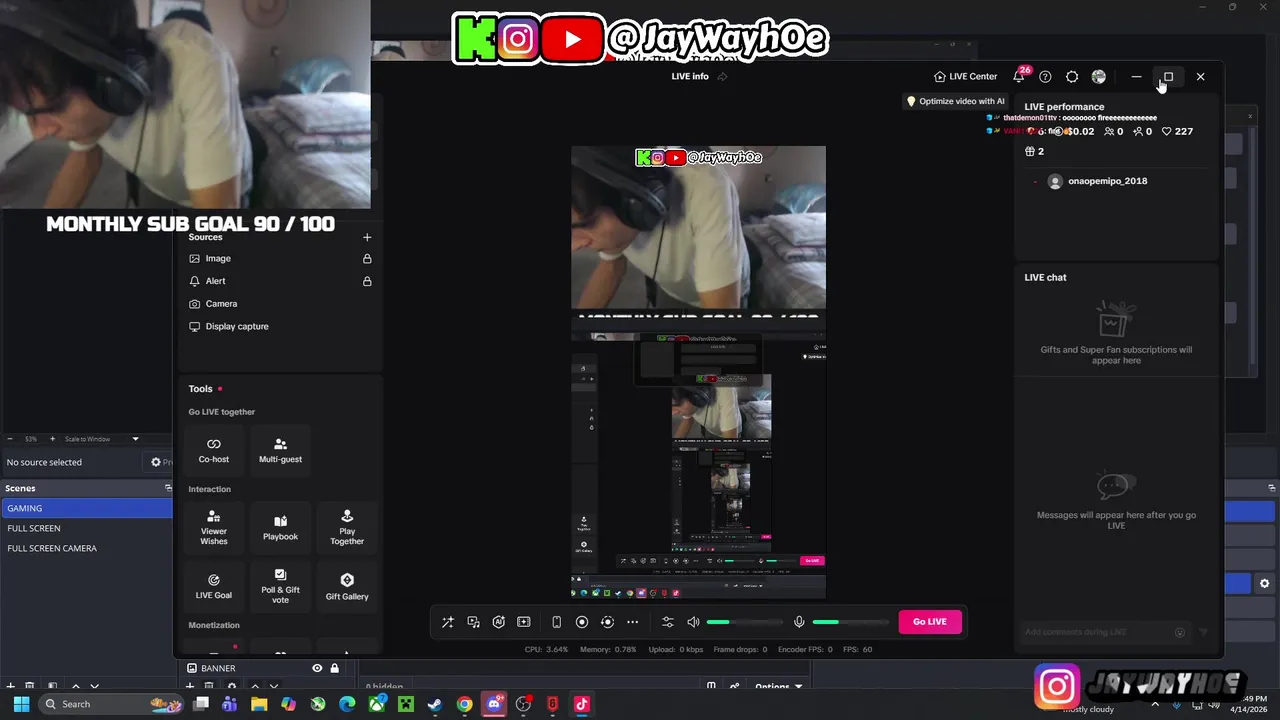Select the GAMING scene in OBS
This screenshot has width=1280, height=720.
point(87,508)
